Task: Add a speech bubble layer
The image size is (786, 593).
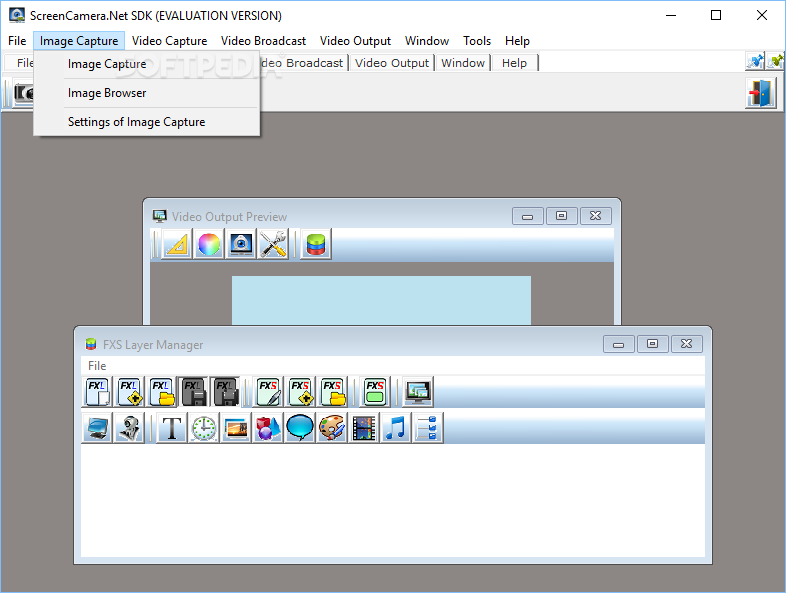Action: tap(300, 428)
